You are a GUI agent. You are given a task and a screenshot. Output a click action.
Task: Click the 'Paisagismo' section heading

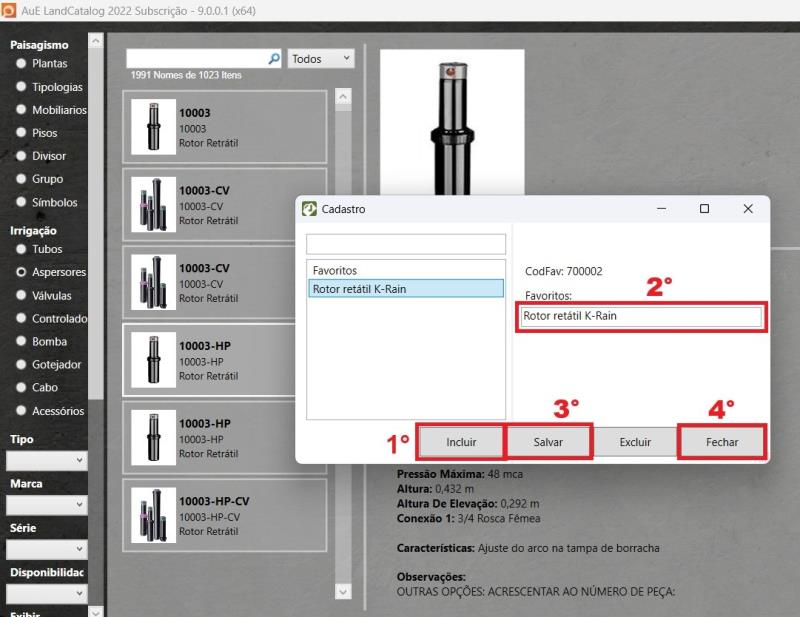pyautogui.click(x=39, y=45)
